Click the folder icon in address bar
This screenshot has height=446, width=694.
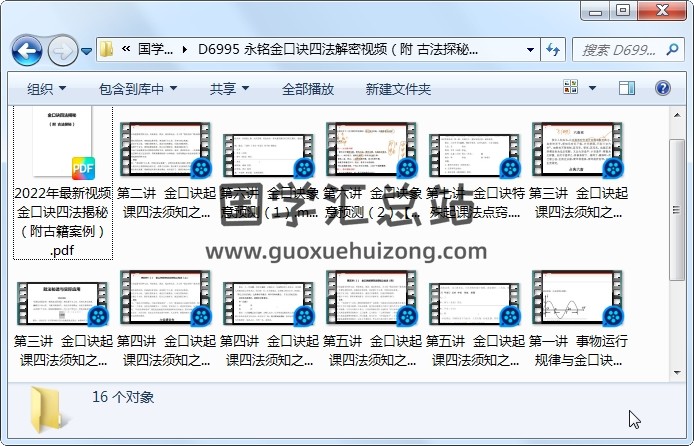(x=107, y=49)
